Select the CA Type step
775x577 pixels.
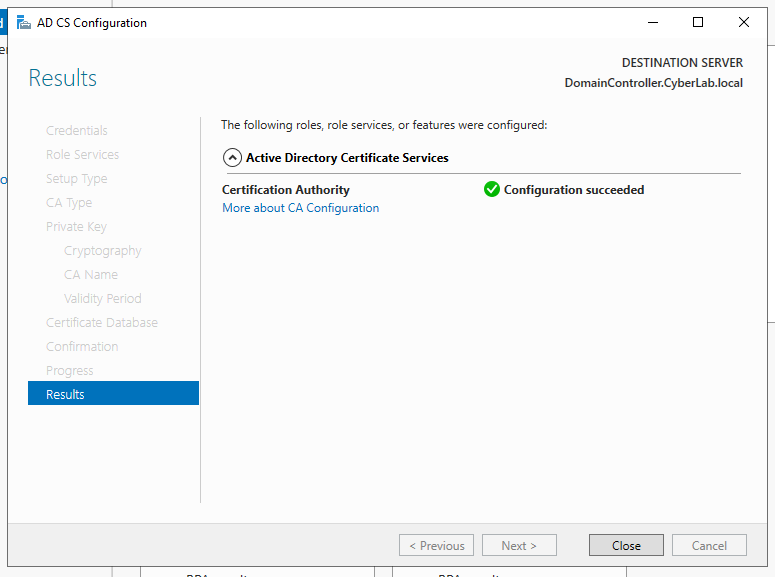69,203
